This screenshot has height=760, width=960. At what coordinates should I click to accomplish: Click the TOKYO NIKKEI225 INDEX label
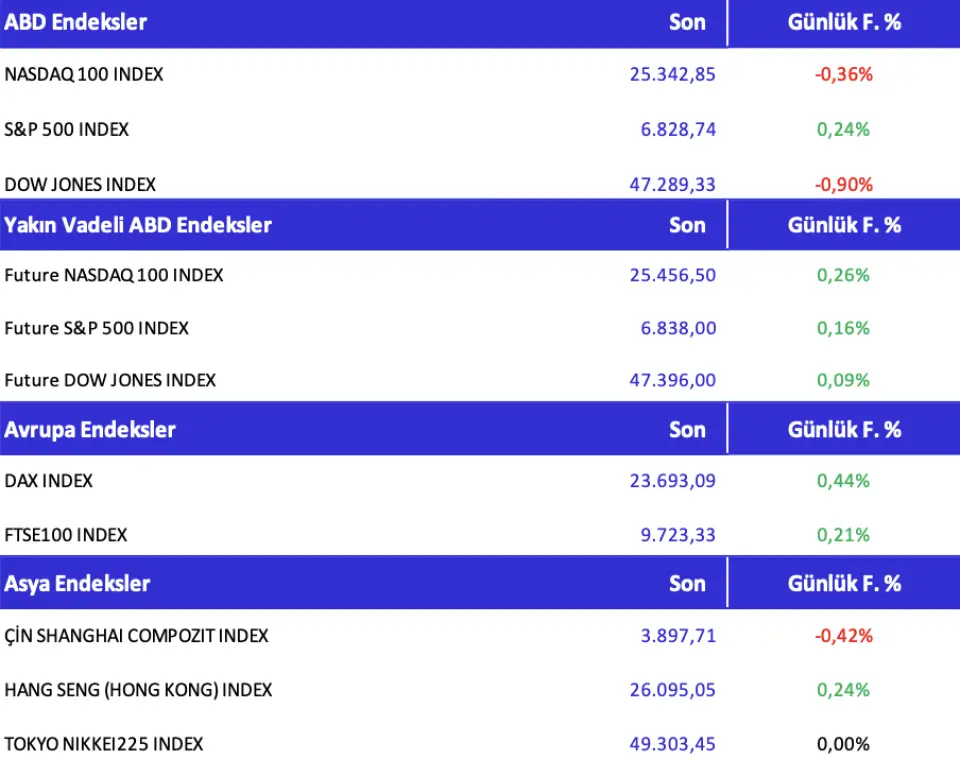104,744
